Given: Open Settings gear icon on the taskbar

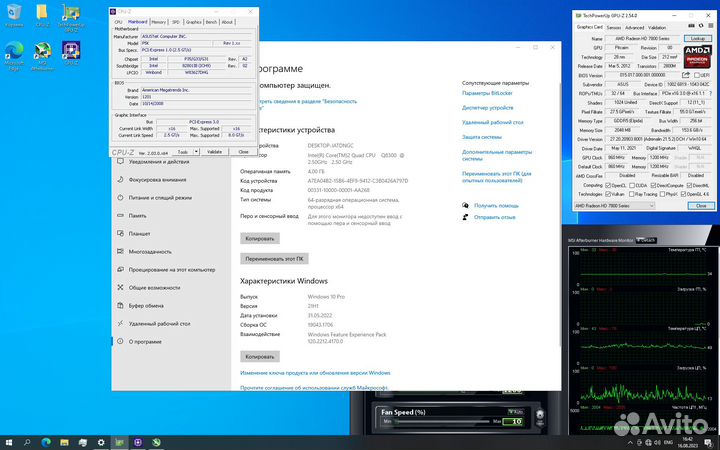Looking at the screenshot, I should click(101, 442).
